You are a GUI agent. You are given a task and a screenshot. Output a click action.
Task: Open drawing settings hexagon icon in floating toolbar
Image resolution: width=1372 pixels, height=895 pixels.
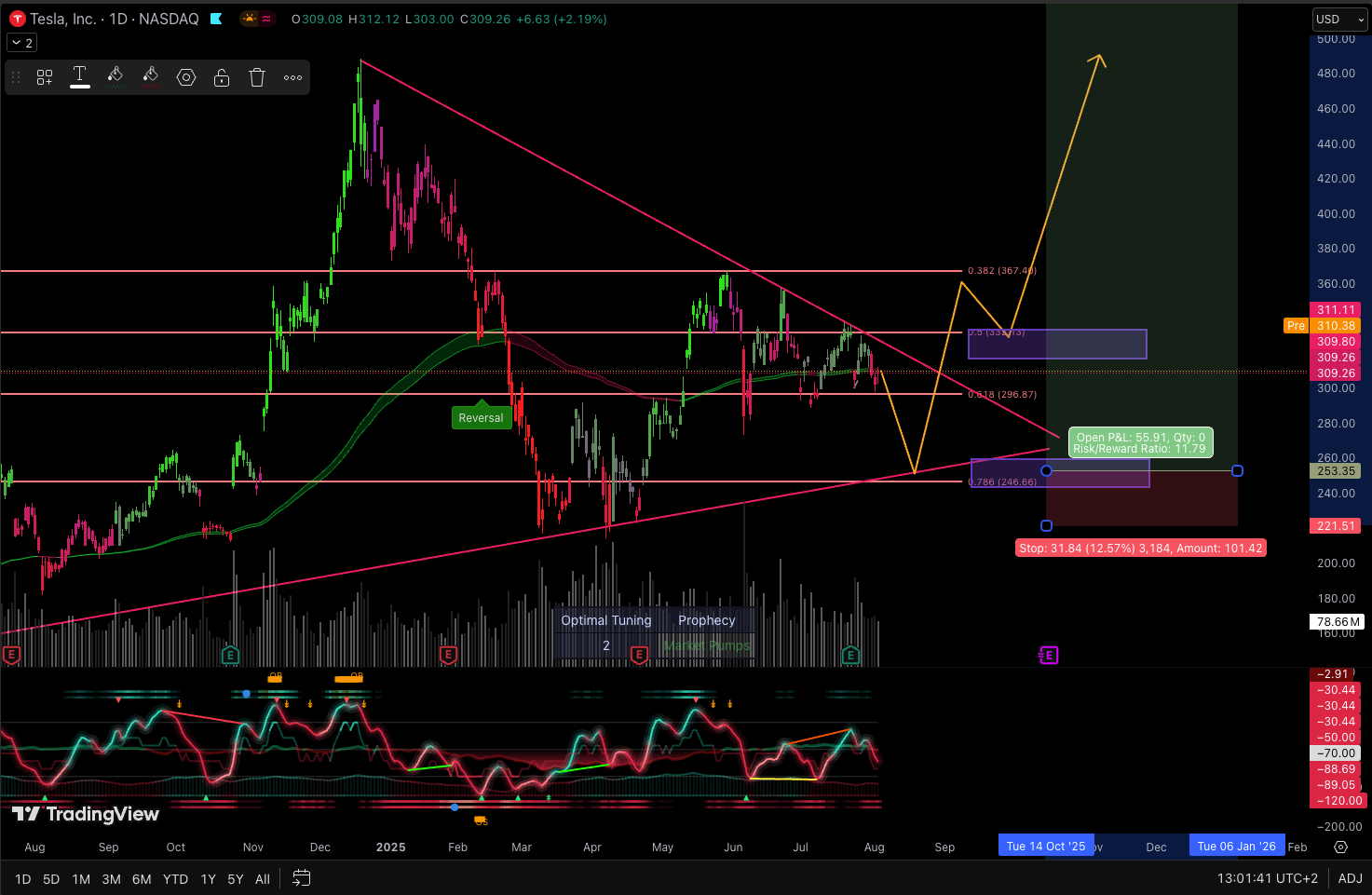186,78
